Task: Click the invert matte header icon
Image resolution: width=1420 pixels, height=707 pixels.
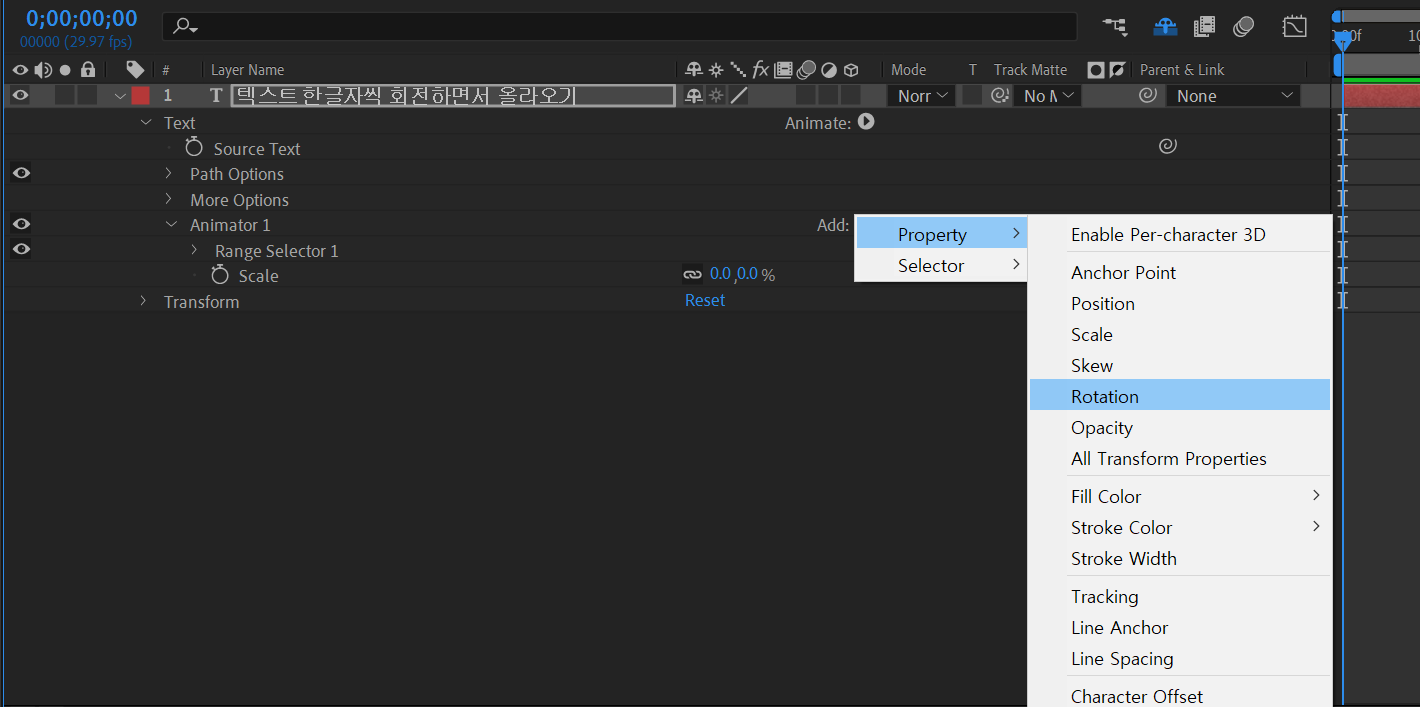Action: coord(1118,70)
